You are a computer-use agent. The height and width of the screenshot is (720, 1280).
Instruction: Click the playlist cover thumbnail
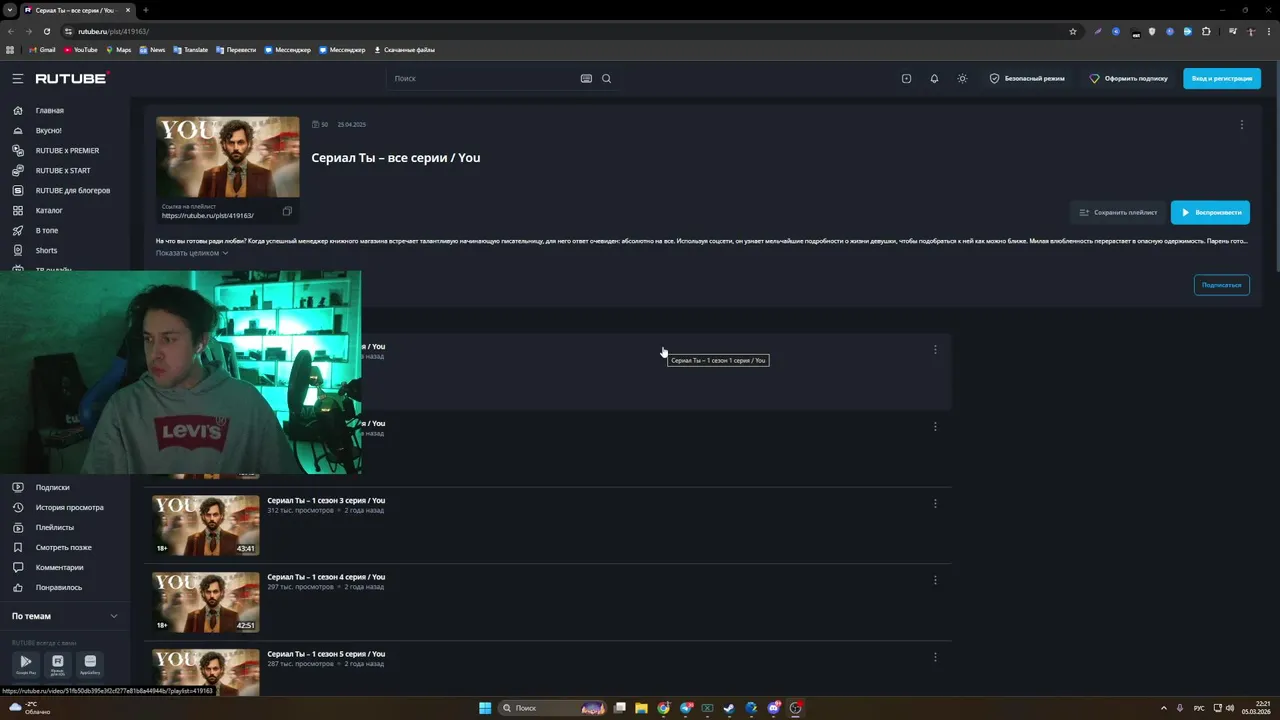coord(227,157)
